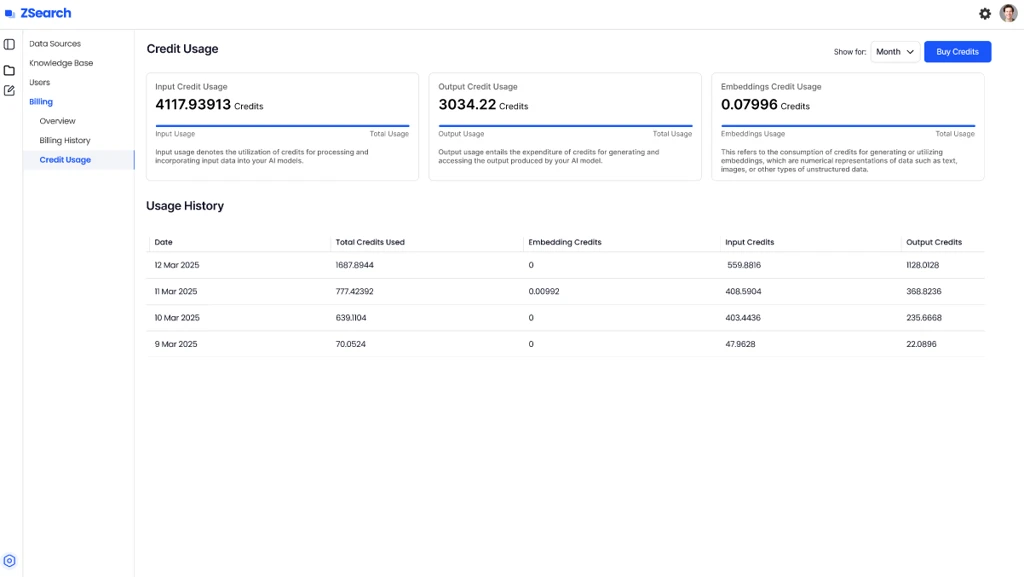
Task: Toggle the sidebar panel icon
Action: (x=9, y=44)
